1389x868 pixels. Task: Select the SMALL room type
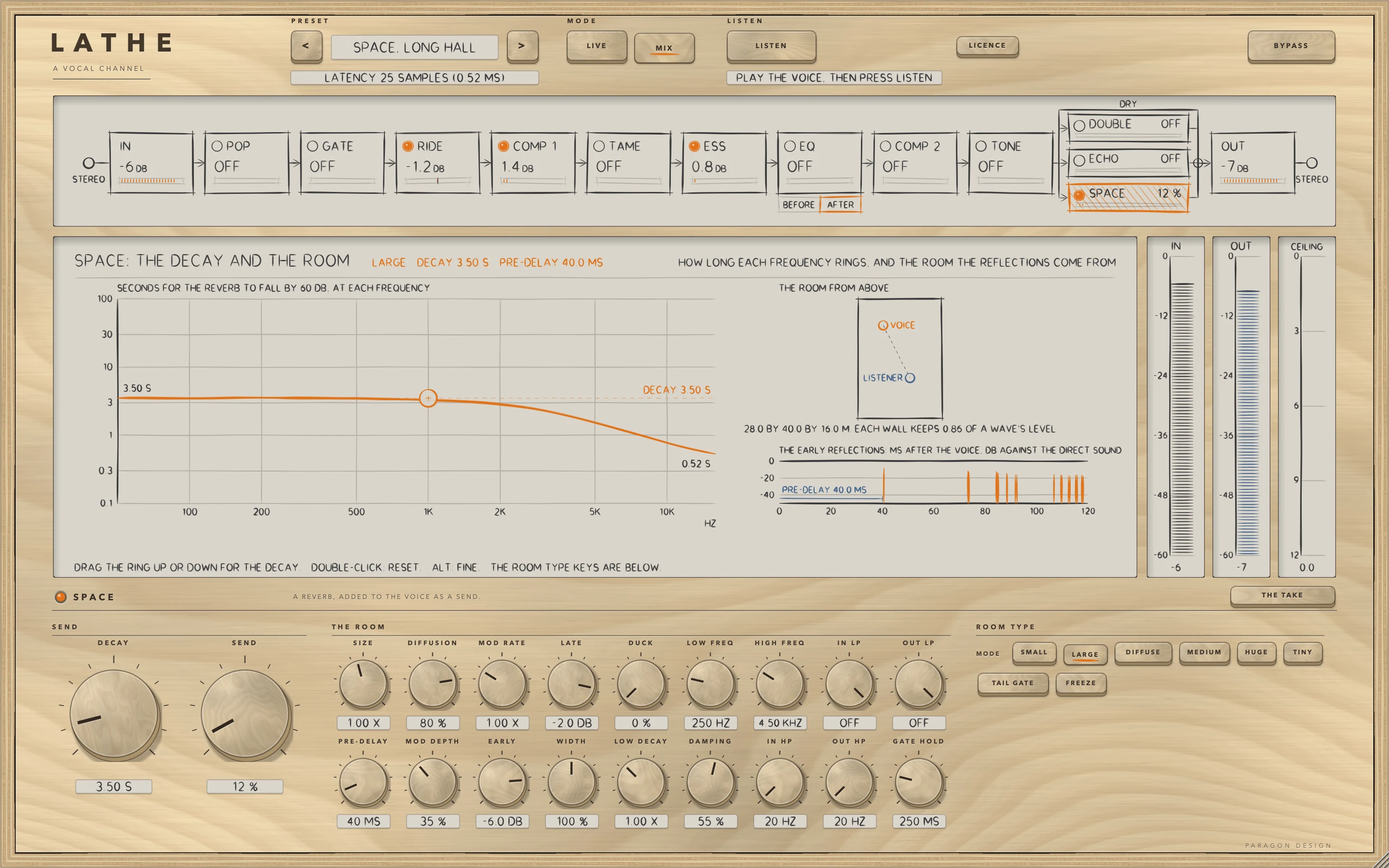pyautogui.click(x=1035, y=653)
